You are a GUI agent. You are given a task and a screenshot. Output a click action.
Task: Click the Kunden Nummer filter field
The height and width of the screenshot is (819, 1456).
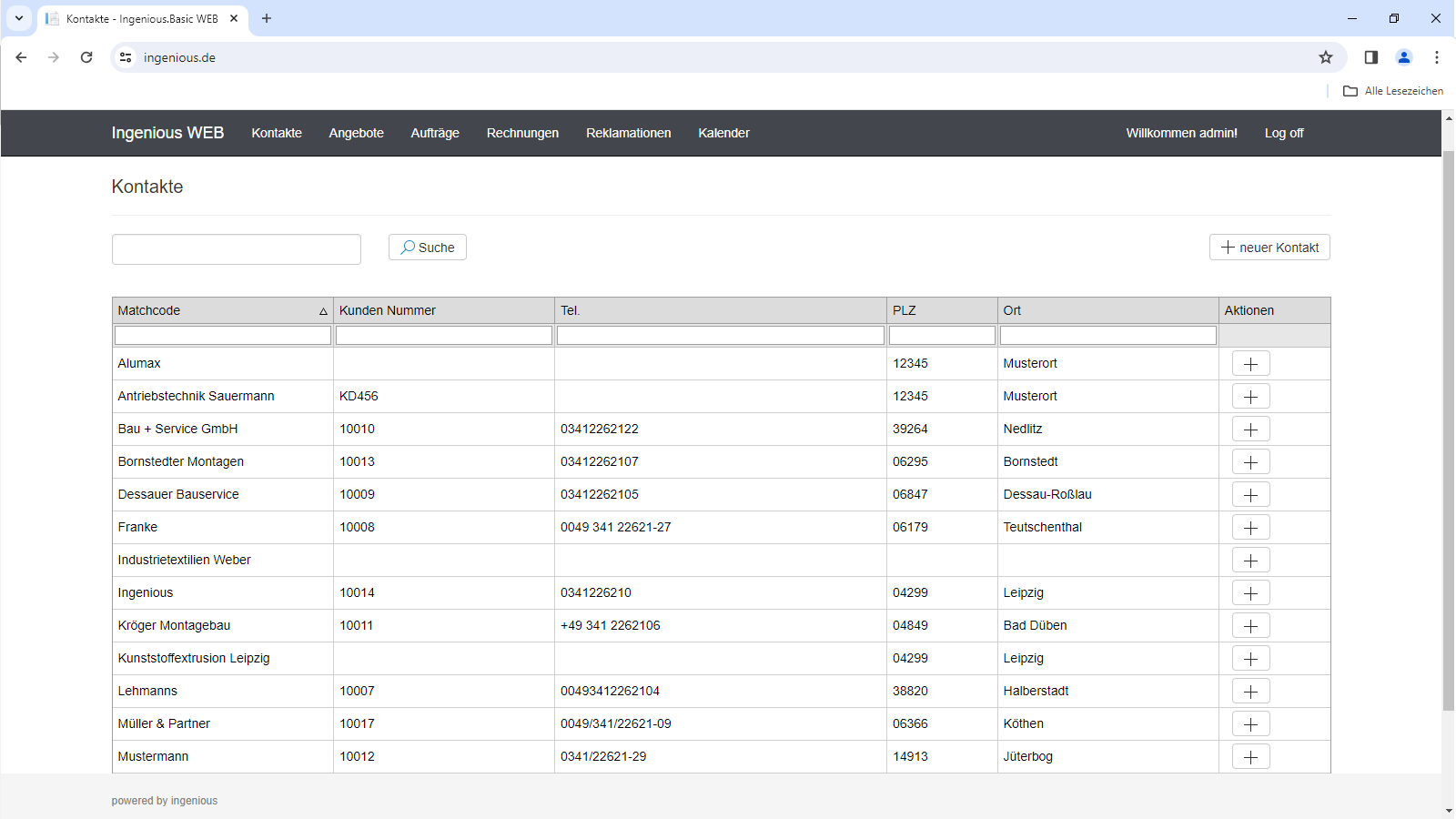[444, 336]
